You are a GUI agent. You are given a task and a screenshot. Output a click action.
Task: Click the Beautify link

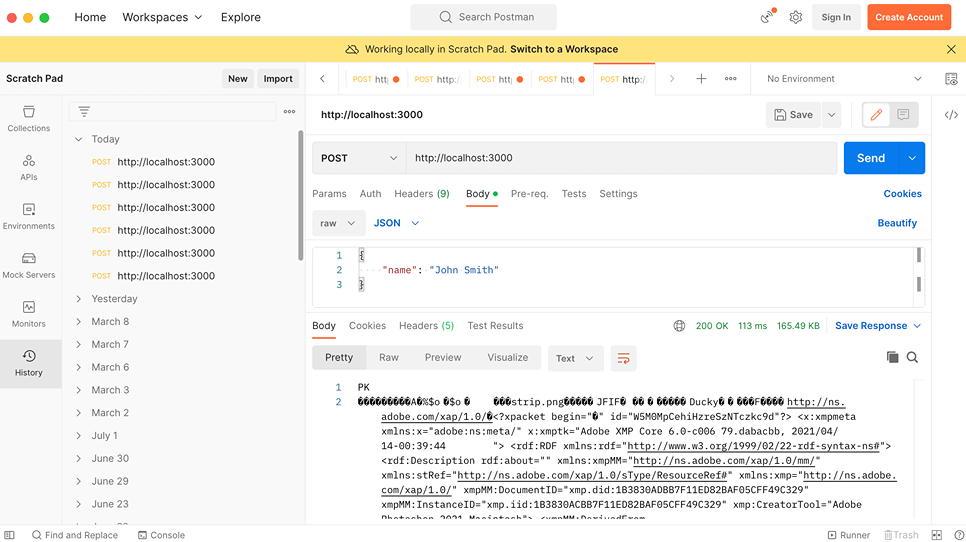coord(897,223)
